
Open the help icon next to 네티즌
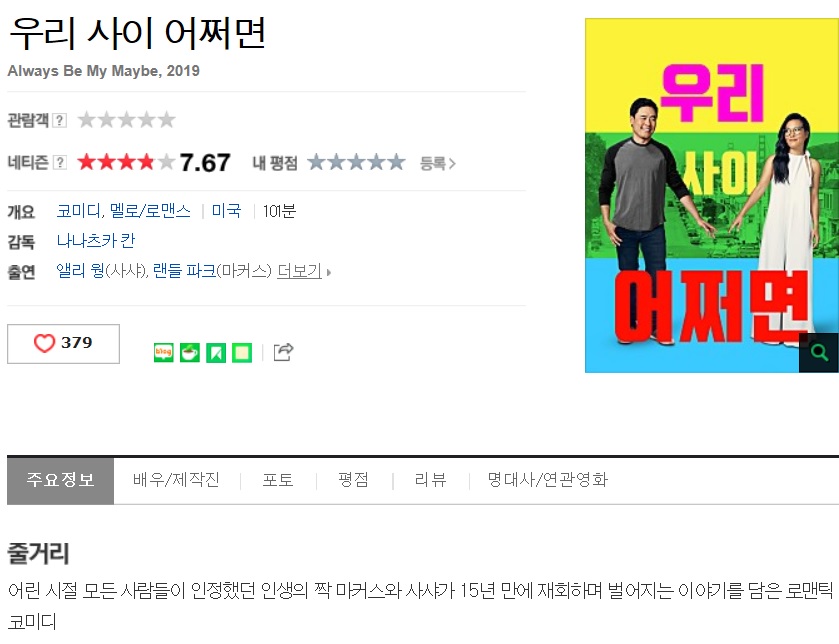coord(60,162)
